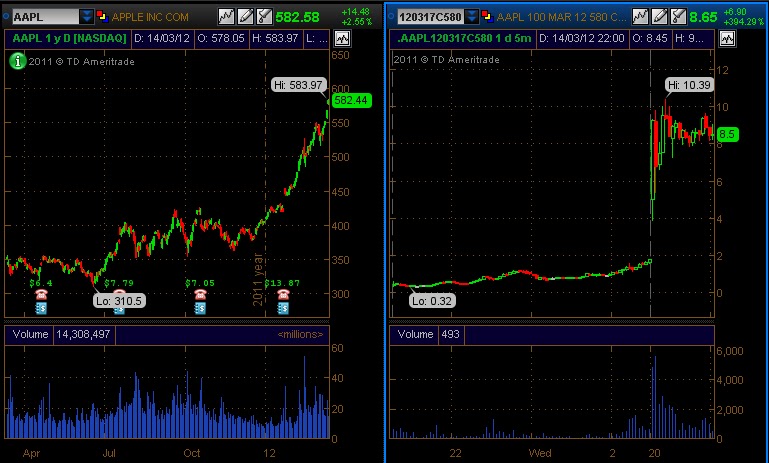This screenshot has width=769, height=463.
Task: Click the 'Lo: 310.5' price bubble
Action: click(119, 301)
